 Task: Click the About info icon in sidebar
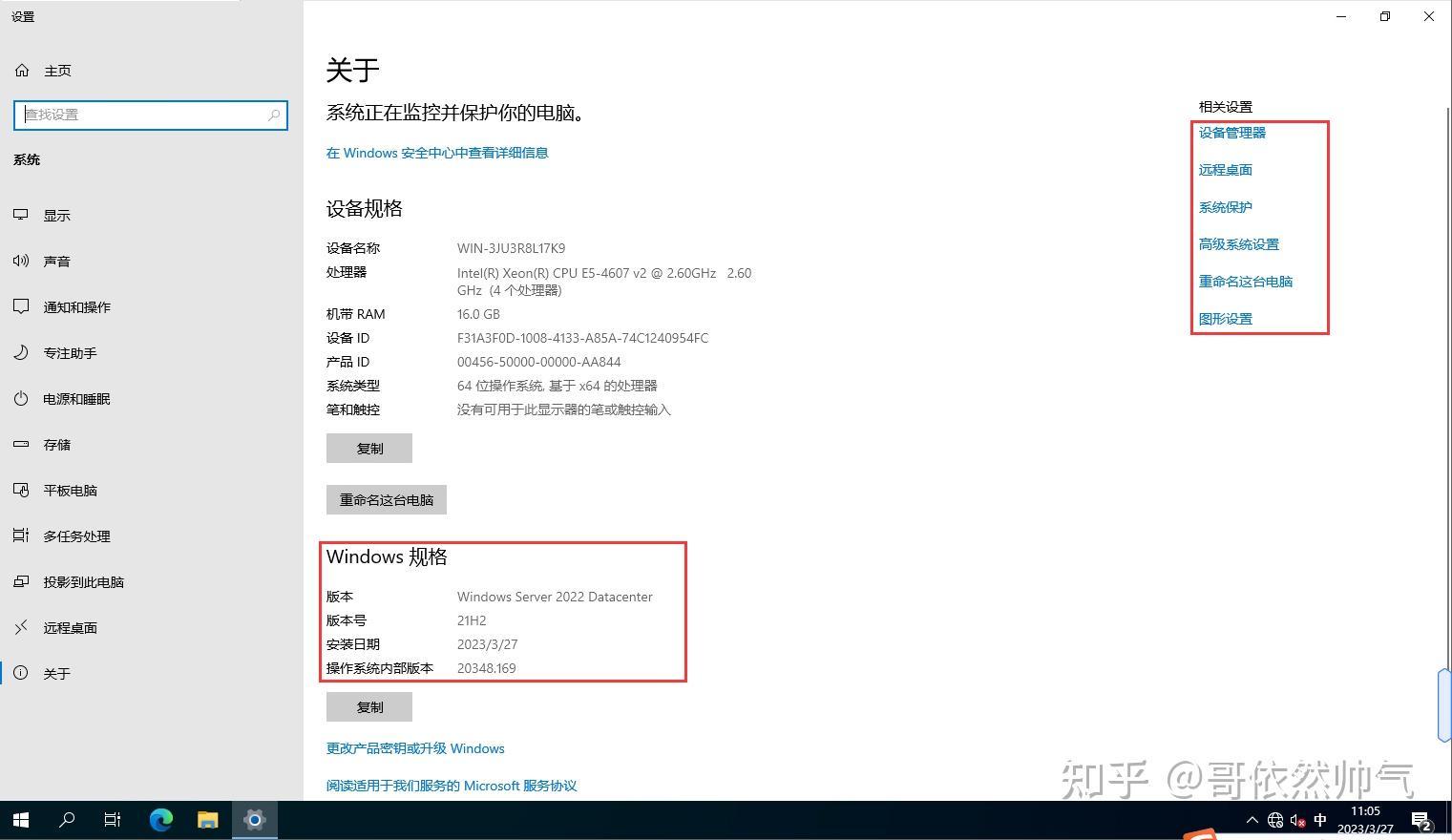pyautogui.click(x=21, y=674)
